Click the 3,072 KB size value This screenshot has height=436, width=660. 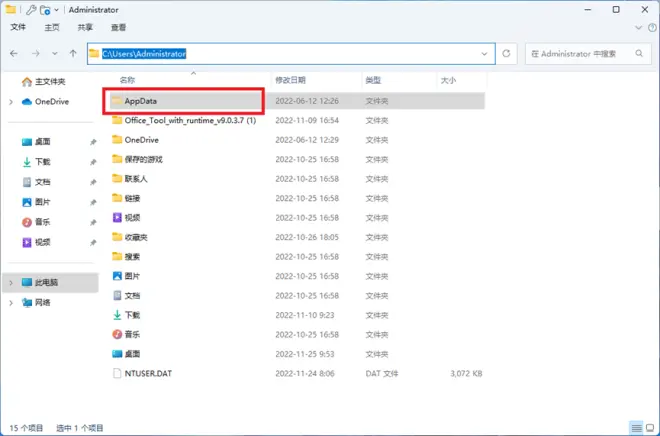click(x=466, y=373)
